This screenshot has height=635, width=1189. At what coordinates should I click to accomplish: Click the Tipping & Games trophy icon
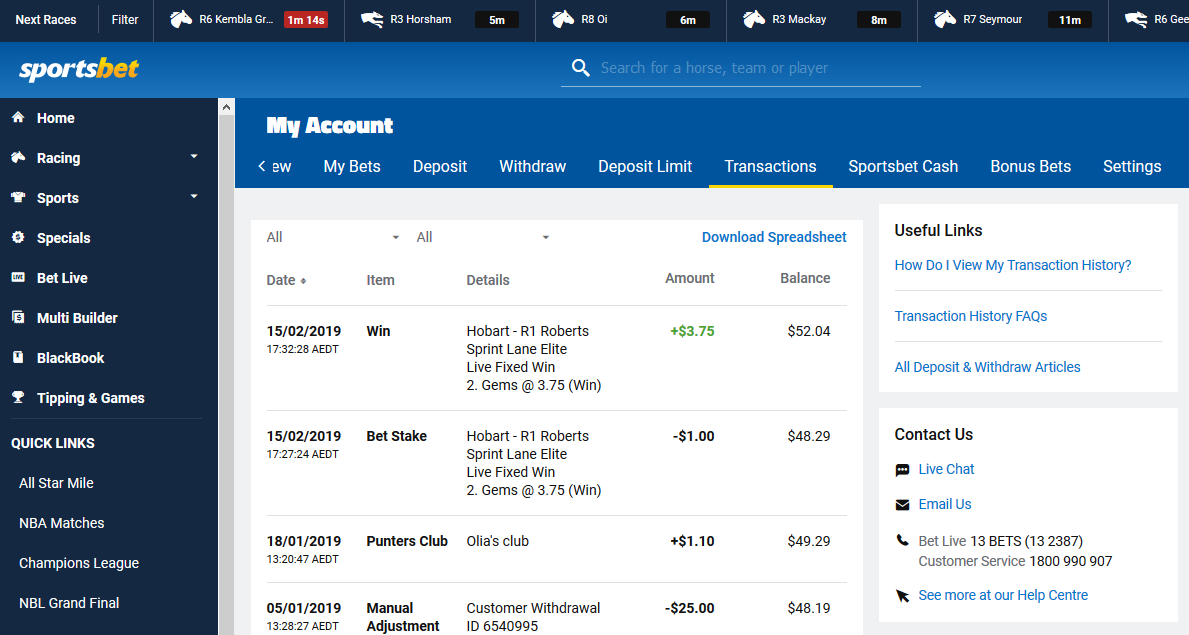tap(18, 397)
